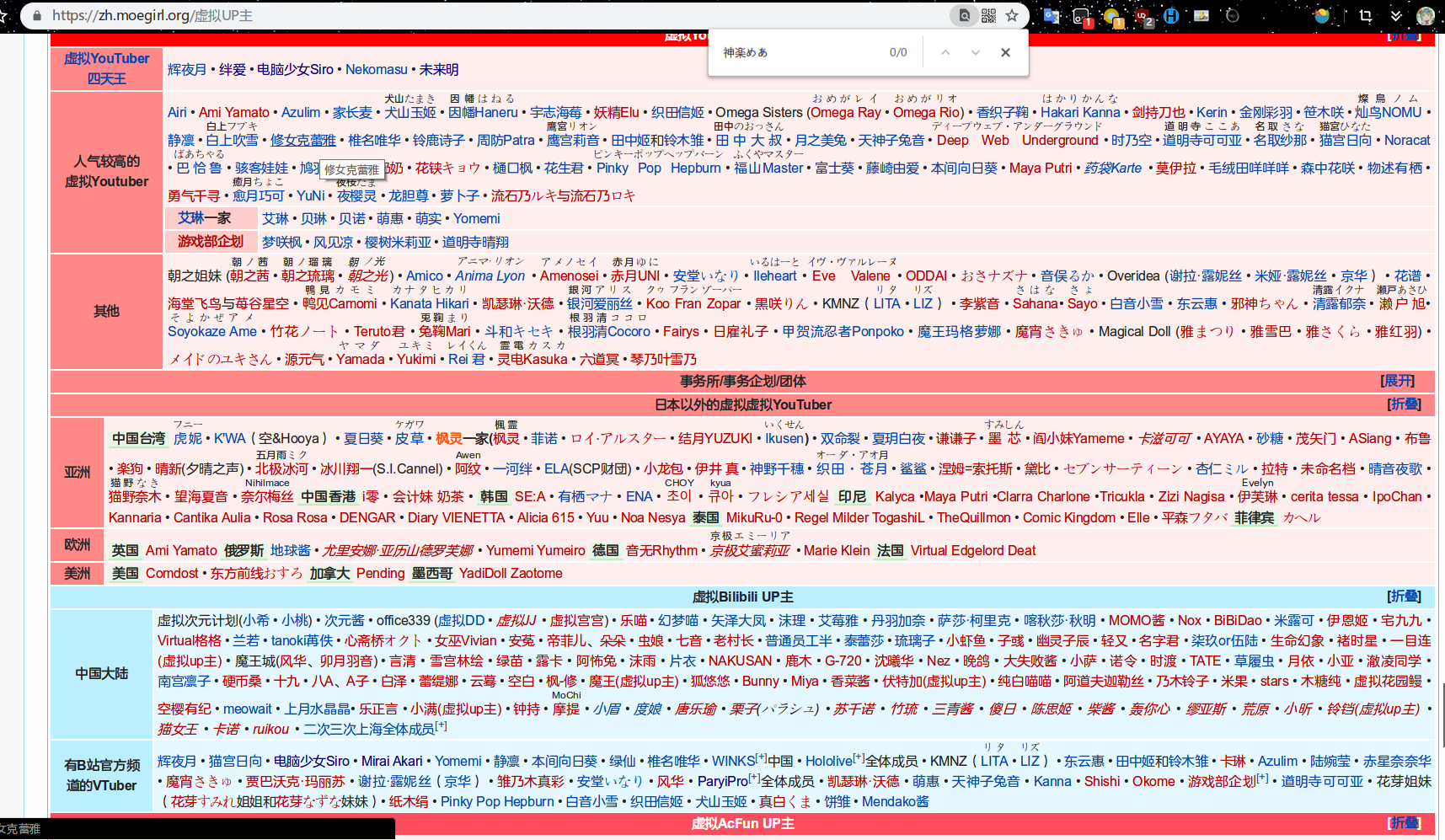
Task: Click the 中国大陆 row header
Action: (102, 673)
